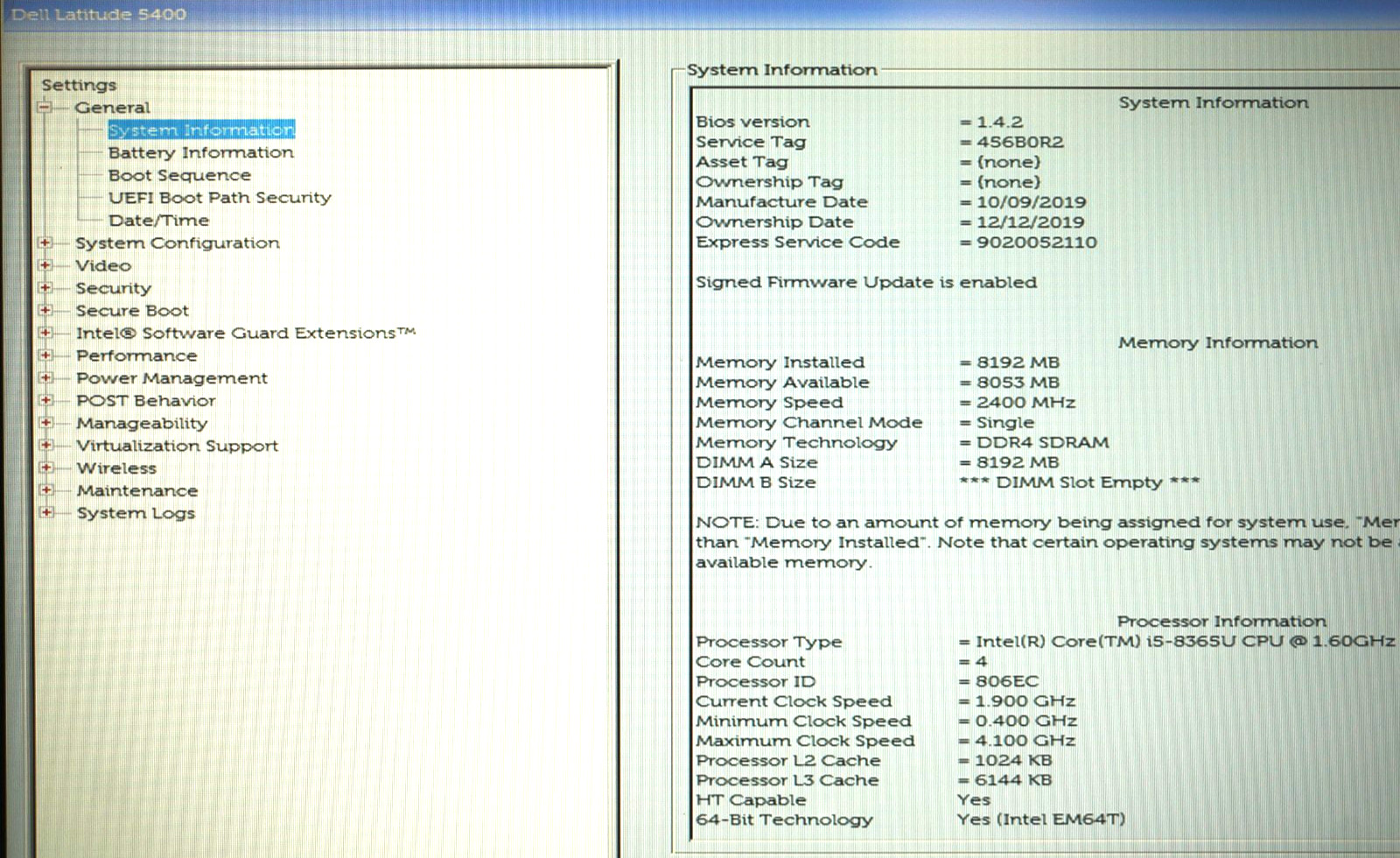Viewport: 1400px width, 858px height.
Task: Expand the Manageability node
Action: pyautogui.click(x=45, y=423)
